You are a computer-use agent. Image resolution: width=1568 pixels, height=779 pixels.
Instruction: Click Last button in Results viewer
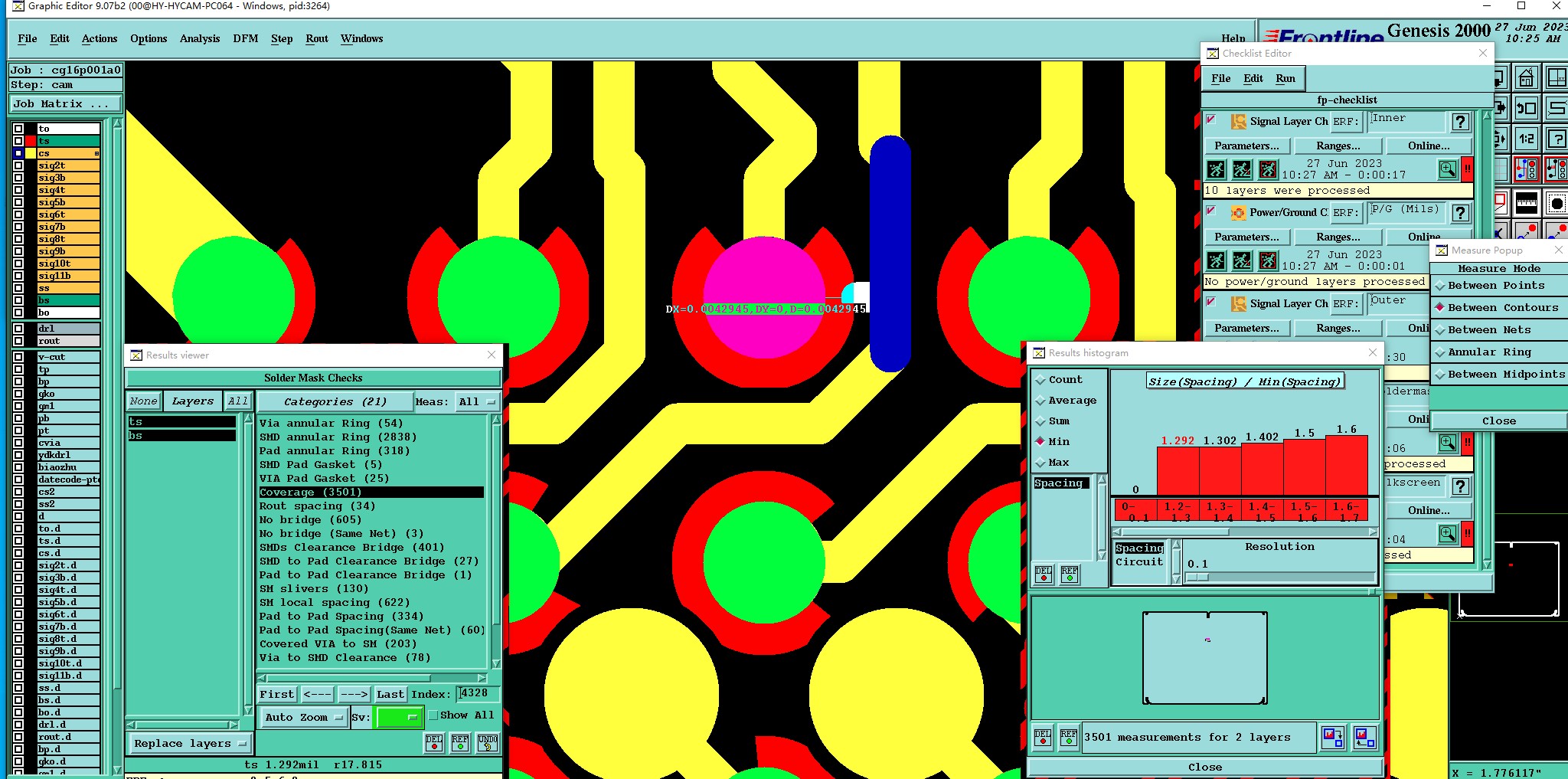pos(390,695)
